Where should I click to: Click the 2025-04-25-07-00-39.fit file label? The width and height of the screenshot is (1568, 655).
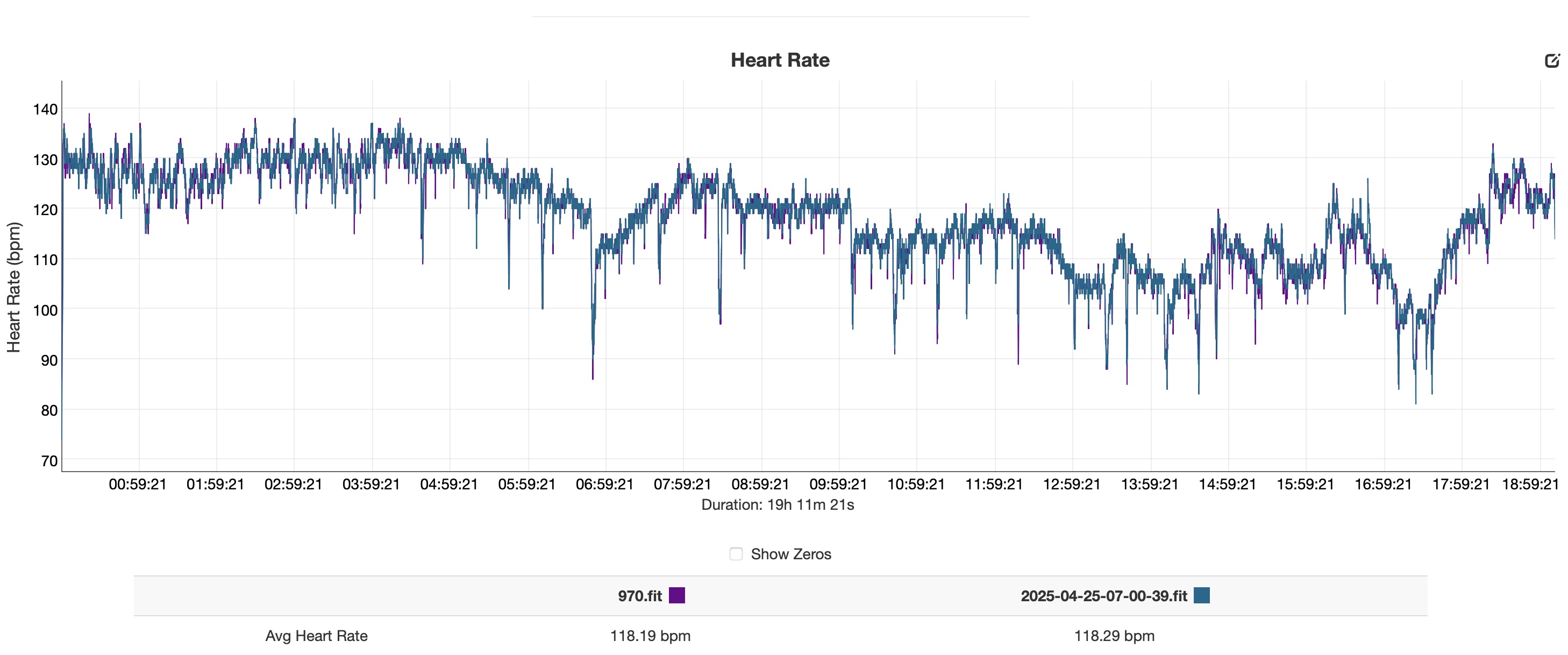(1103, 596)
